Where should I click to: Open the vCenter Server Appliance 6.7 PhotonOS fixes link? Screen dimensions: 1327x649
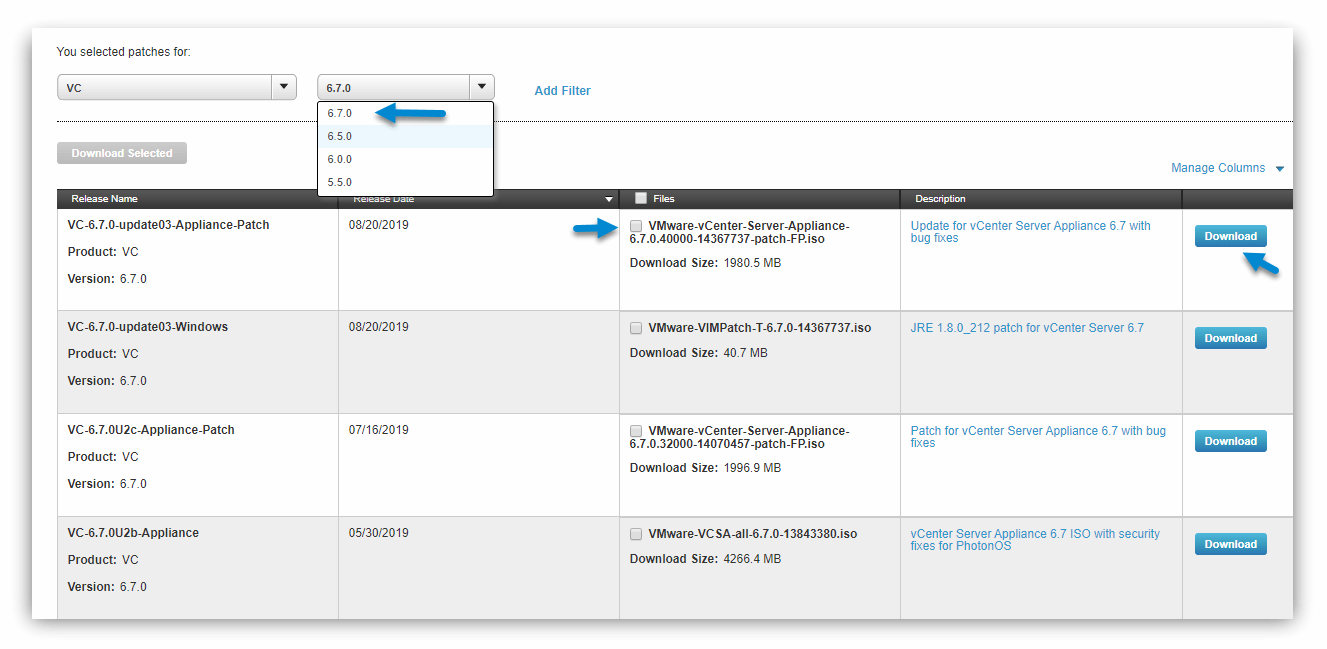1033,539
